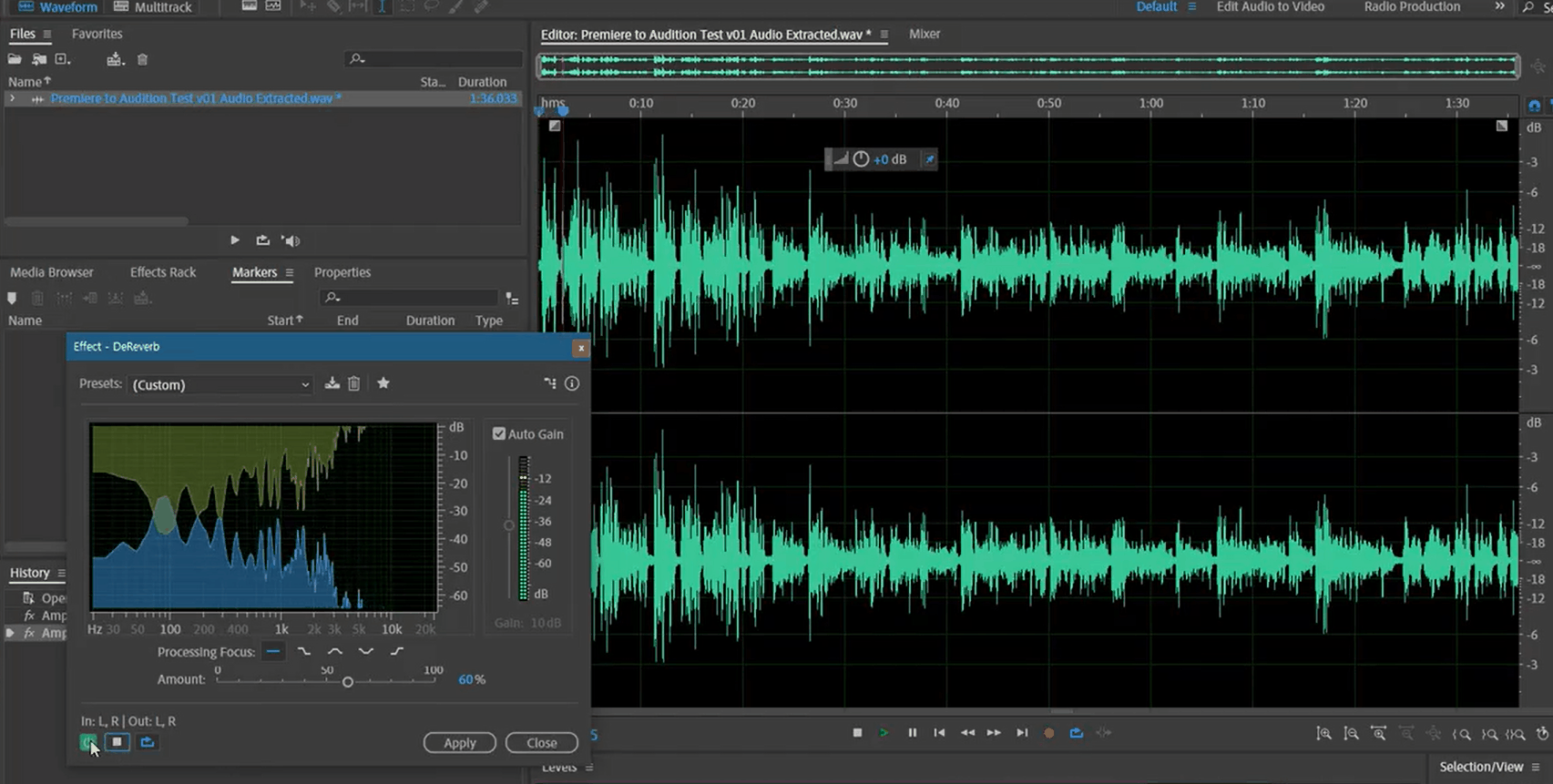Apply the DeReverb effect
1553x784 pixels.
coord(459,743)
